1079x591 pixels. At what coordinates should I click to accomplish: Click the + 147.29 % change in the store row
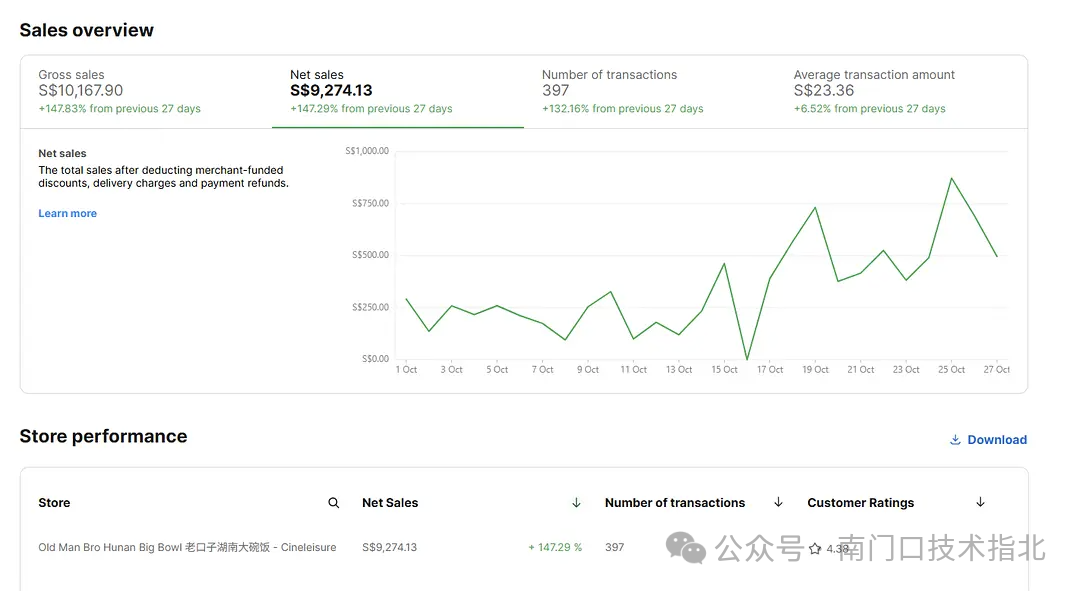[x=555, y=547]
